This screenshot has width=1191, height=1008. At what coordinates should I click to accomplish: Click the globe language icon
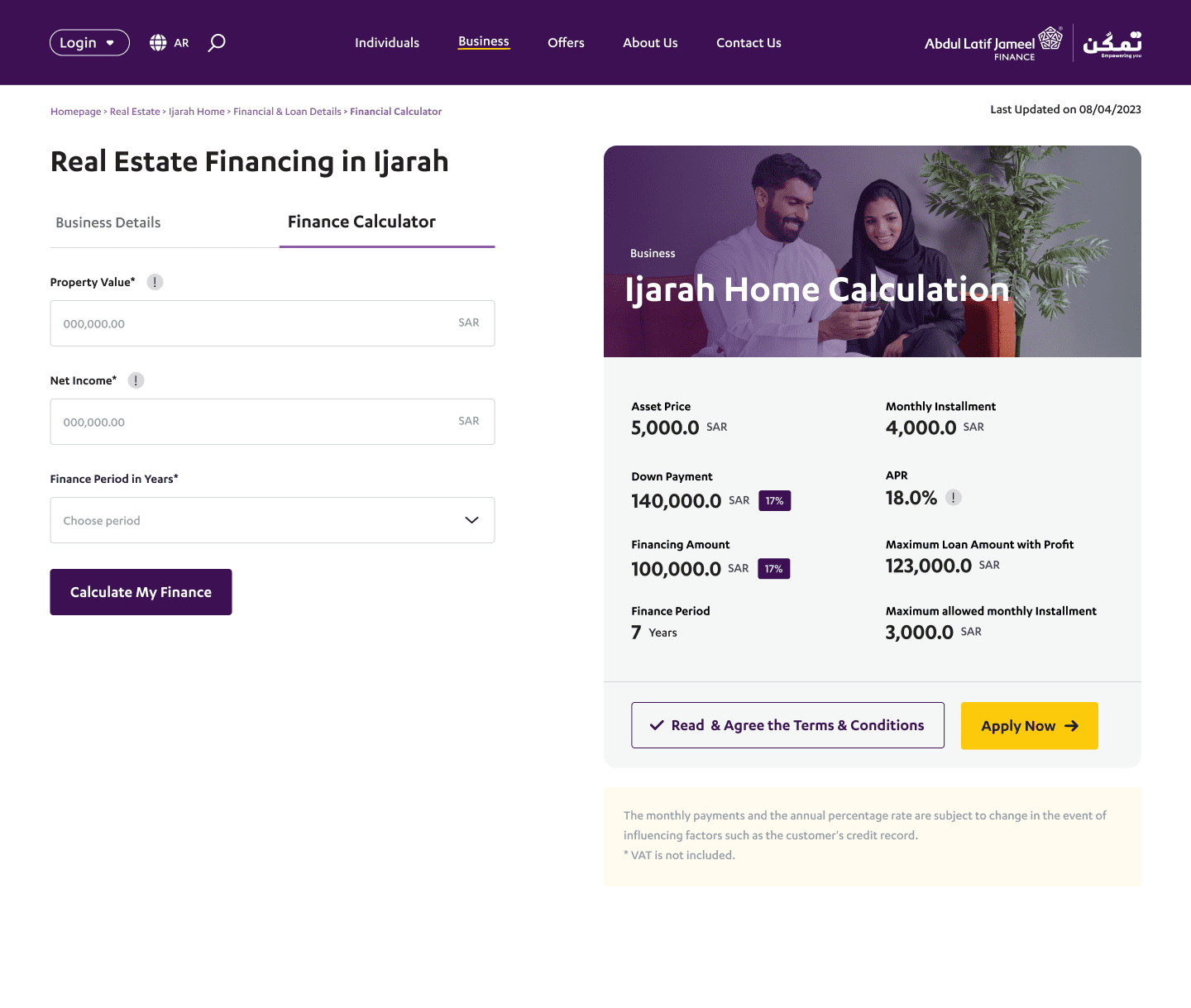pos(158,43)
